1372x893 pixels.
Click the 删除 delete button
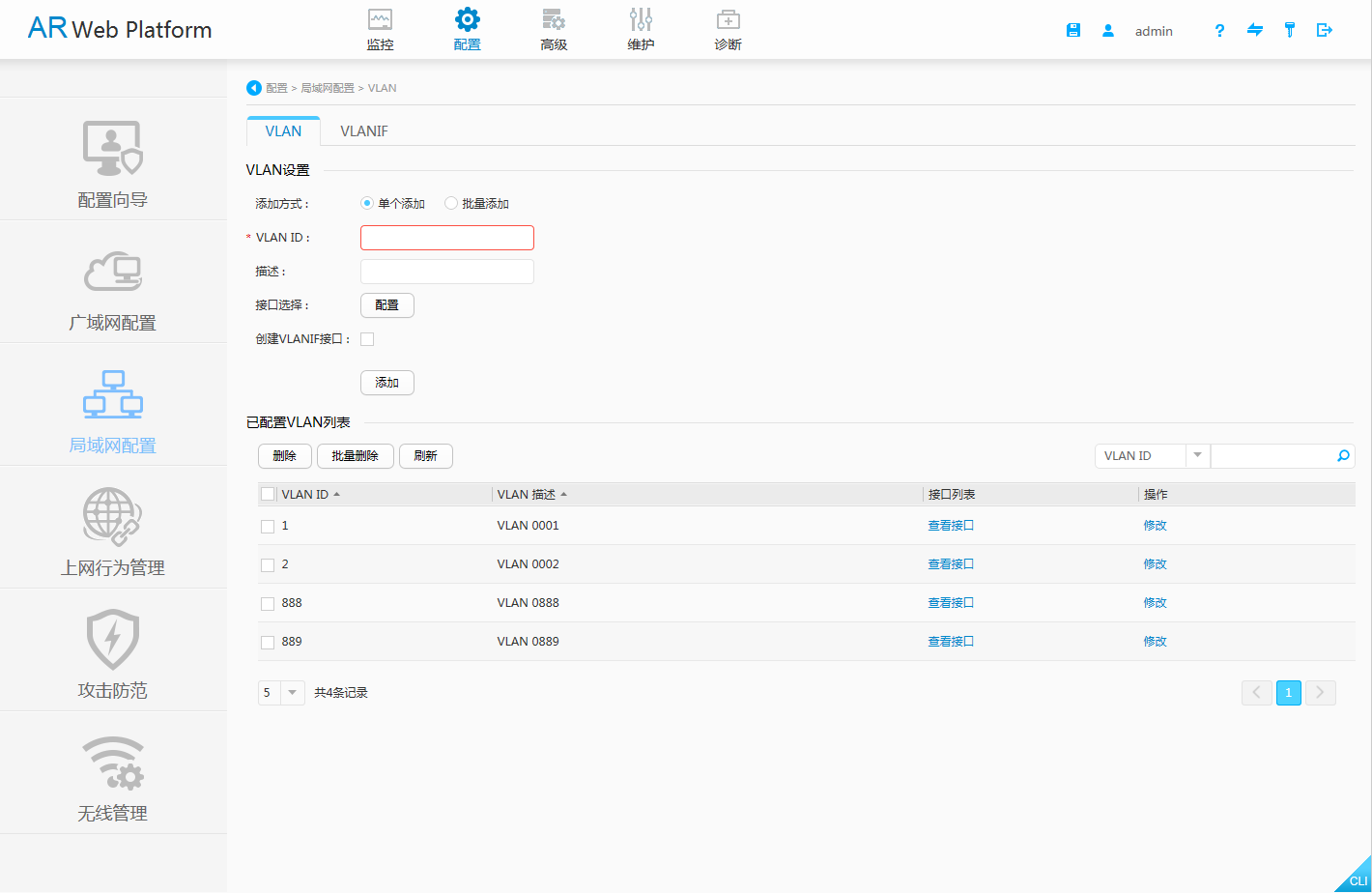285,456
